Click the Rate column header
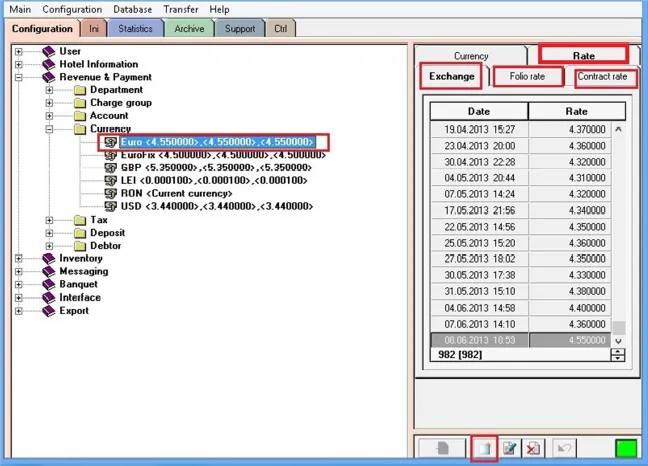Image resolution: width=648 pixels, height=466 pixels. pos(577,112)
